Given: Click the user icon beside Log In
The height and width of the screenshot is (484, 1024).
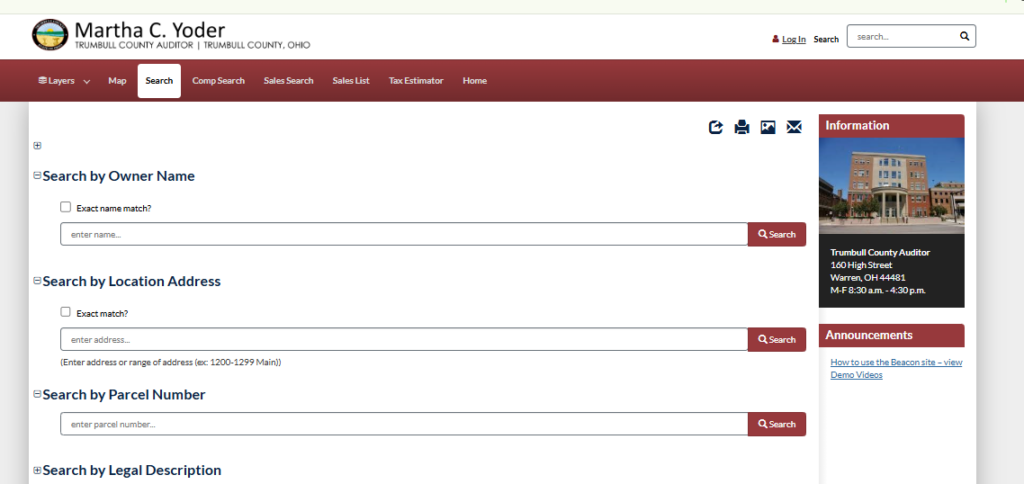Looking at the screenshot, I should [x=775, y=40].
